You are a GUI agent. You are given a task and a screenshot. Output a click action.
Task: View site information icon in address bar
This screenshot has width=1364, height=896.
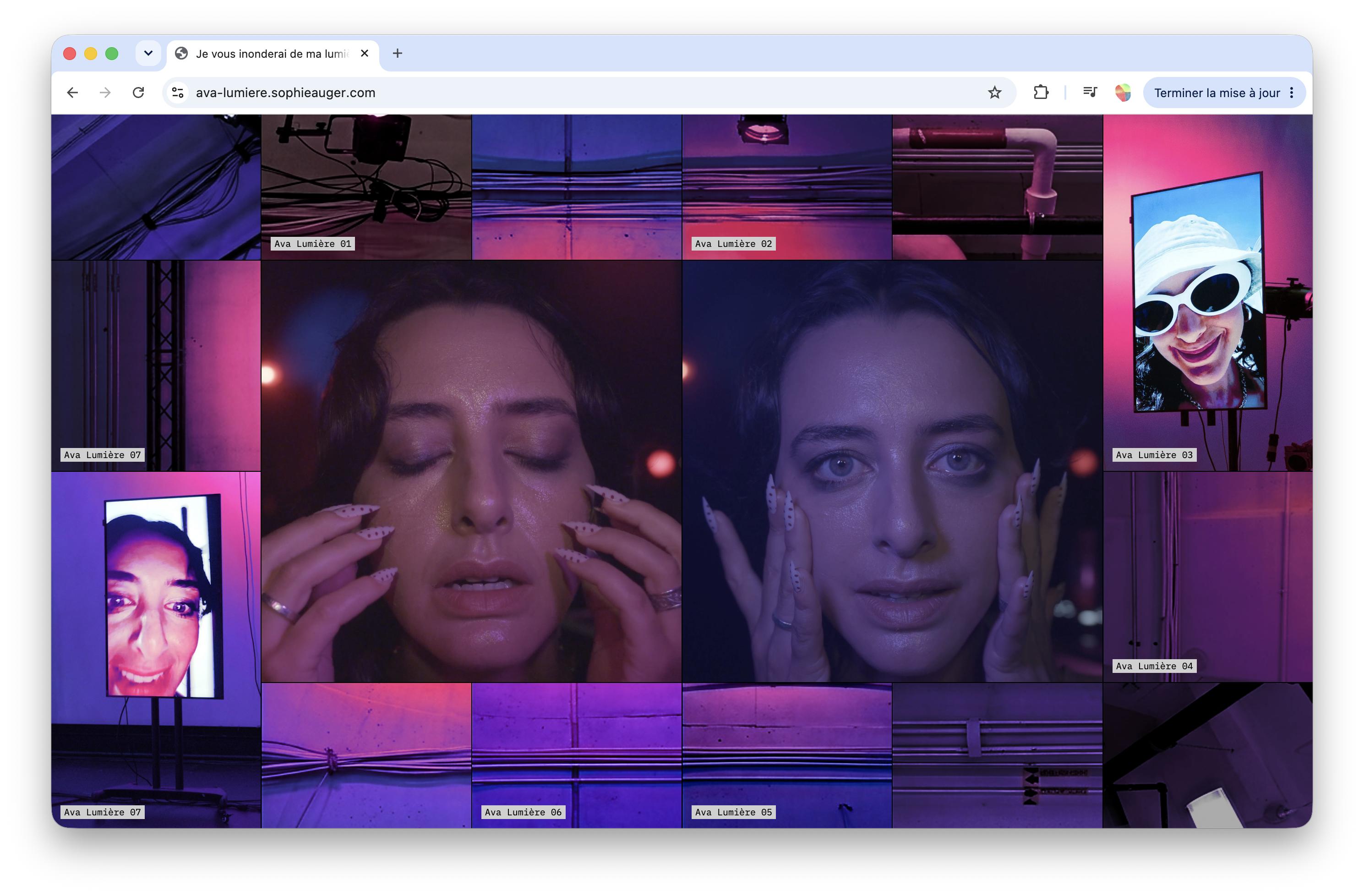(x=178, y=92)
